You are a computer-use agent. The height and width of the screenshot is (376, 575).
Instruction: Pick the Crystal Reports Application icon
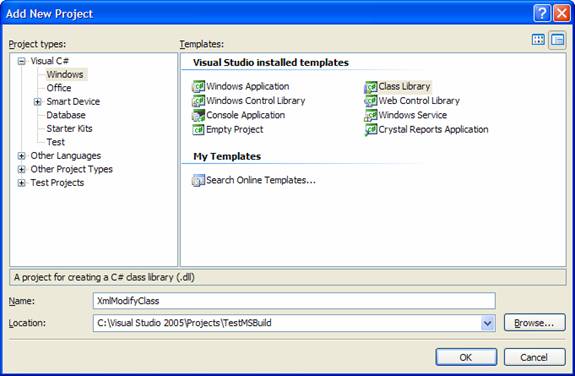click(x=371, y=129)
